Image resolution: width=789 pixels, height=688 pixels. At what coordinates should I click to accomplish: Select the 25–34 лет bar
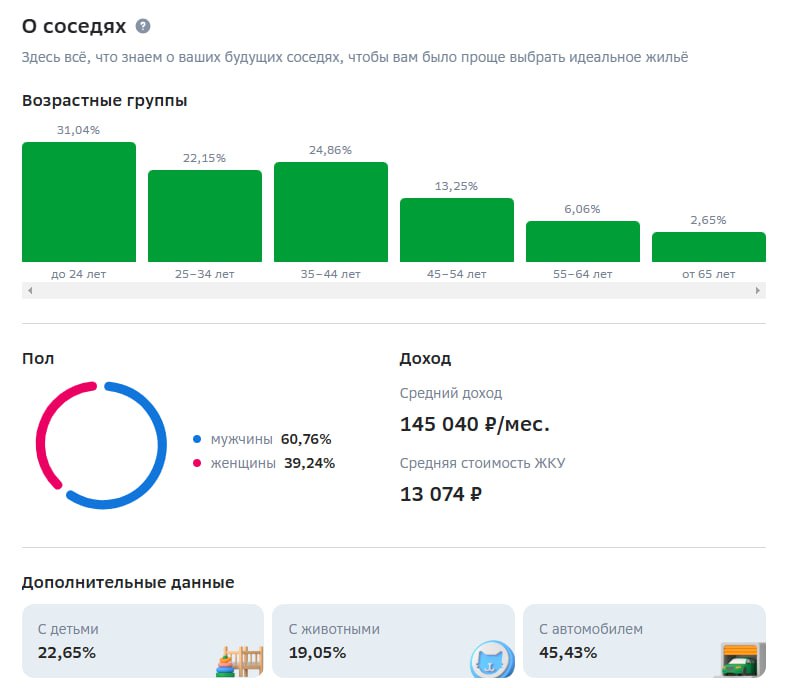coord(205,216)
